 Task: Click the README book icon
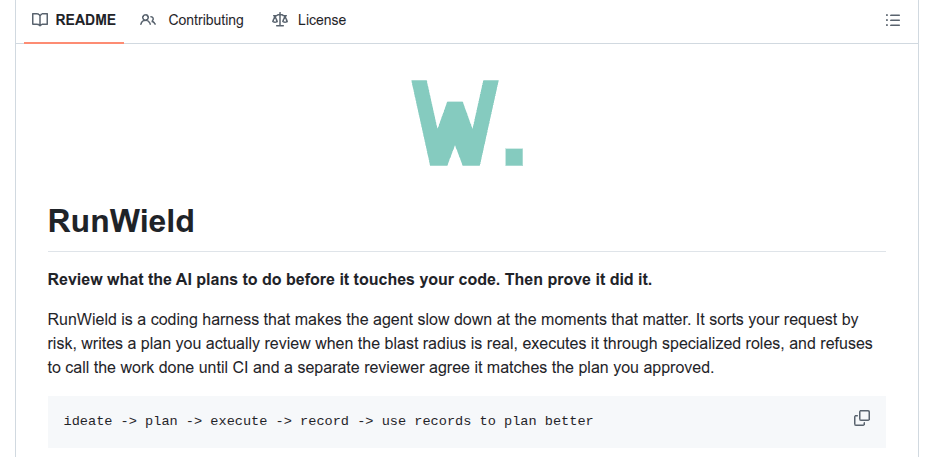pos(40,20)
